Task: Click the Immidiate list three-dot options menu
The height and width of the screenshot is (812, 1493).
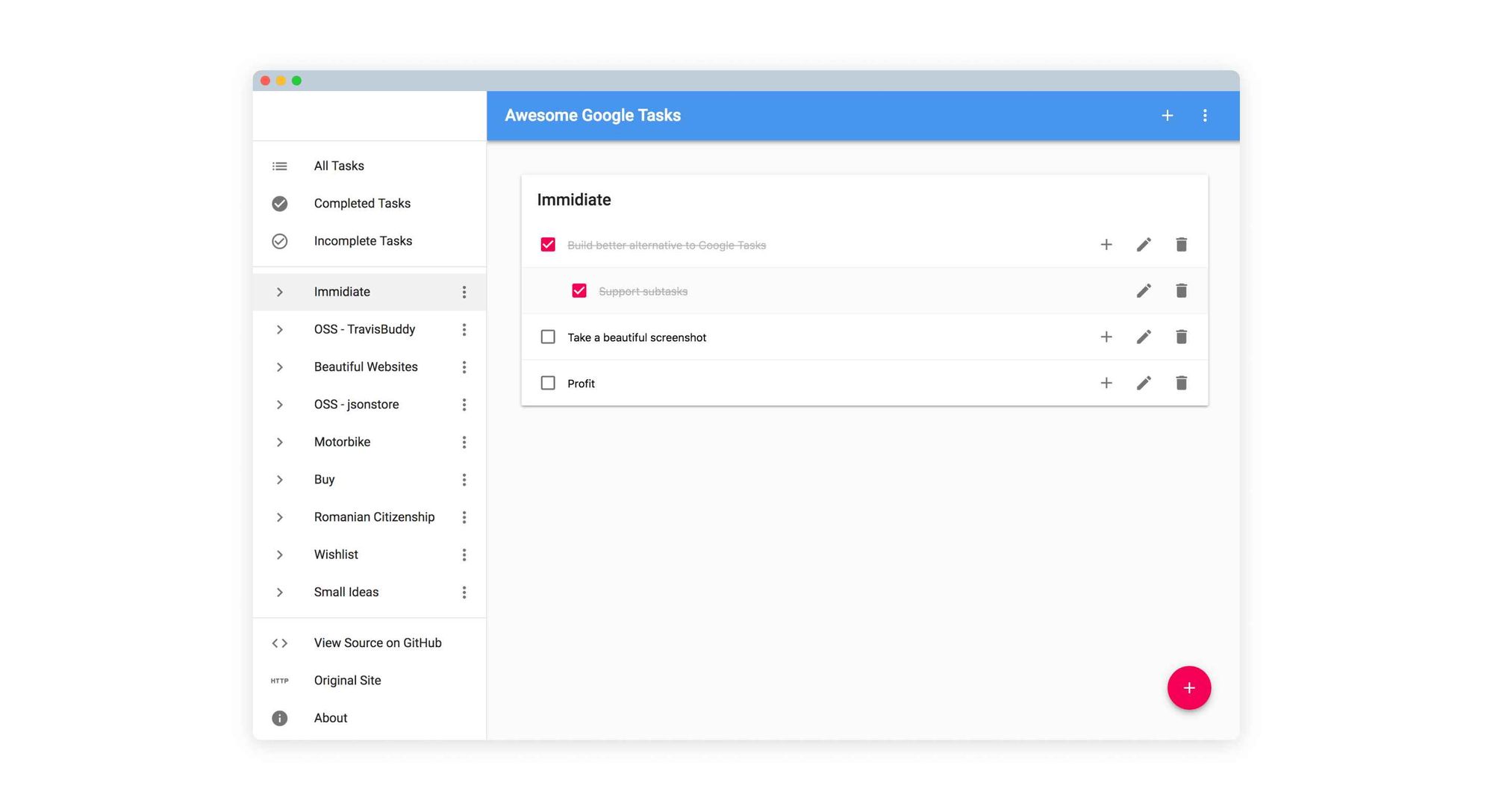Action: (x=464, y=292)
